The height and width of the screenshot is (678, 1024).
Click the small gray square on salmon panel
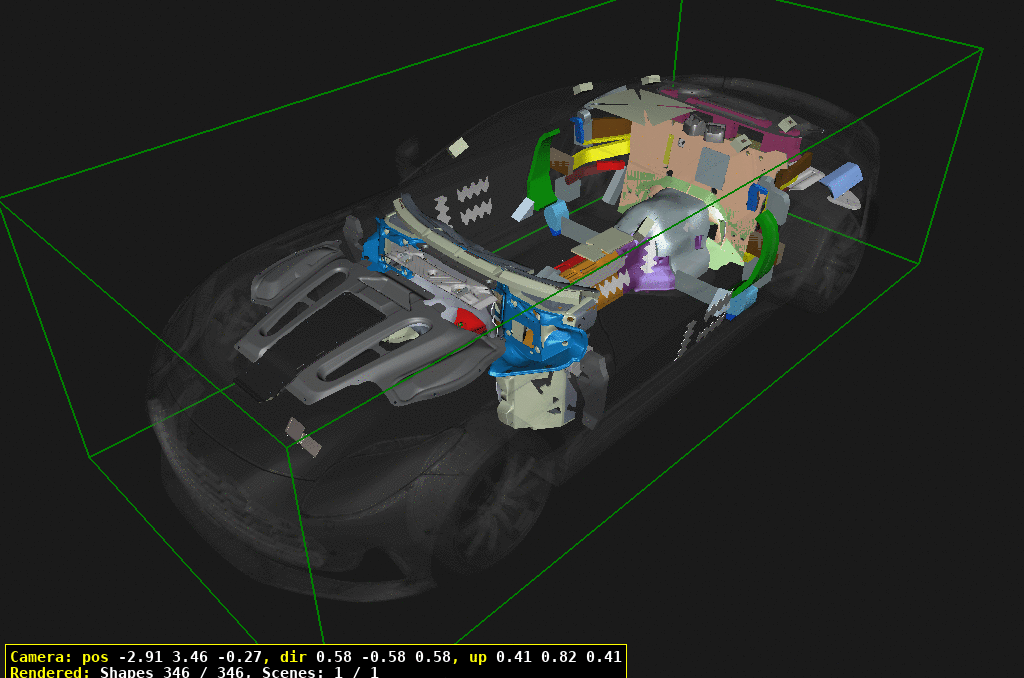pos(713,166)
